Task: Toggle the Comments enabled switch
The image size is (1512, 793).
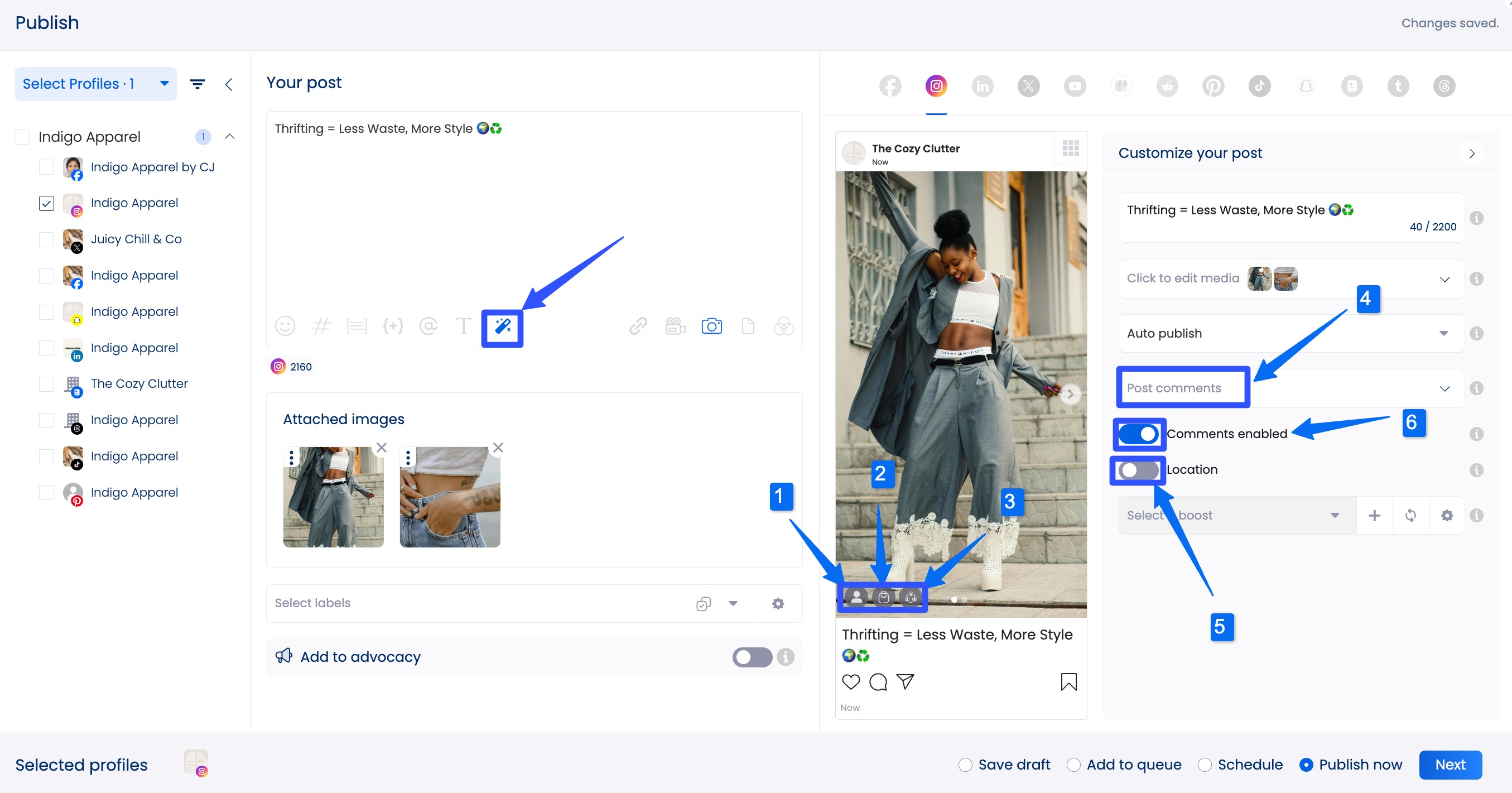Action: click(x=1138, y=434)
